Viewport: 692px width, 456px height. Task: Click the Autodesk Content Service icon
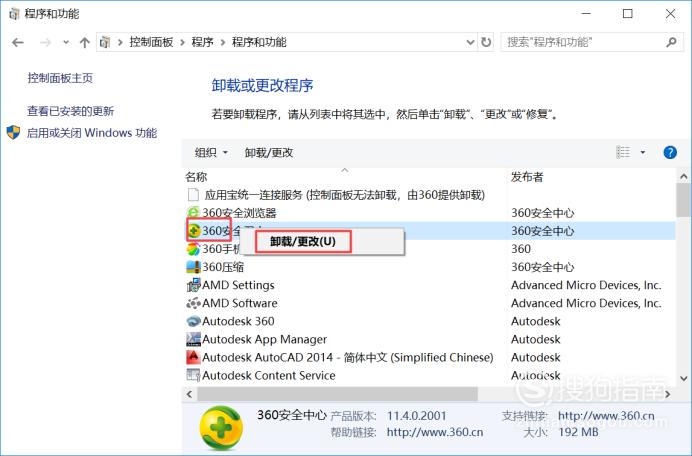tap(193, 375)
